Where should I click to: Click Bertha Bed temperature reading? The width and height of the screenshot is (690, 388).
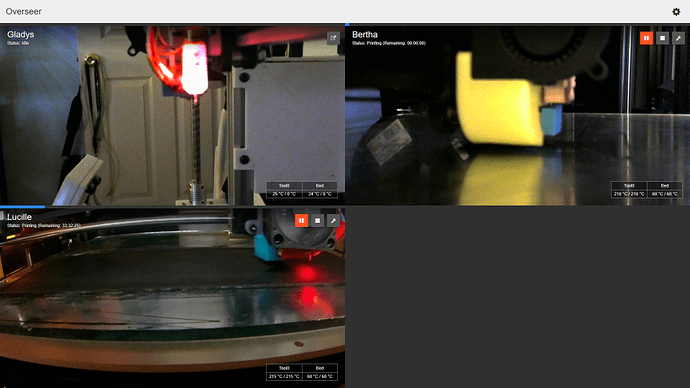point(665,194)
